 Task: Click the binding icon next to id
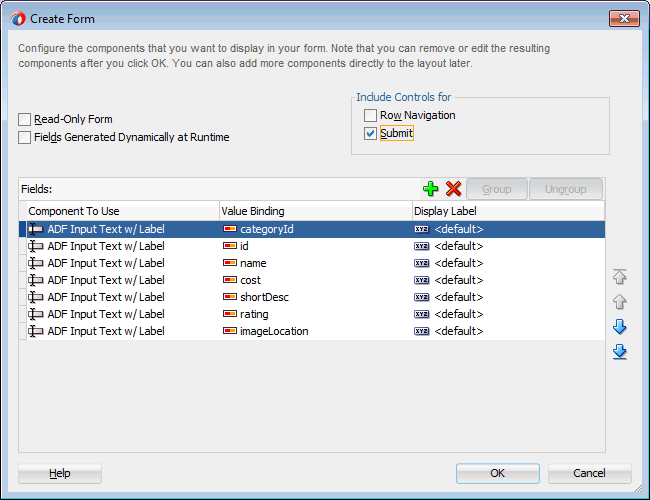tap(230, 246)
